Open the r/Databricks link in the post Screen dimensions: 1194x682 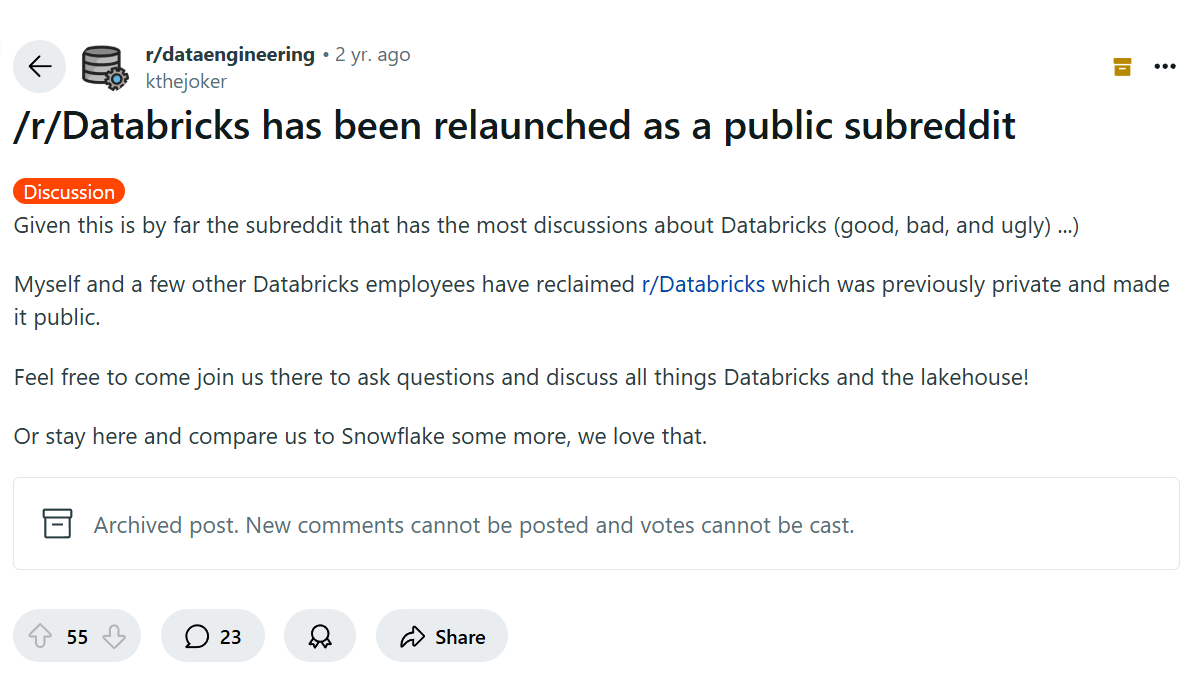coord(703,284)
